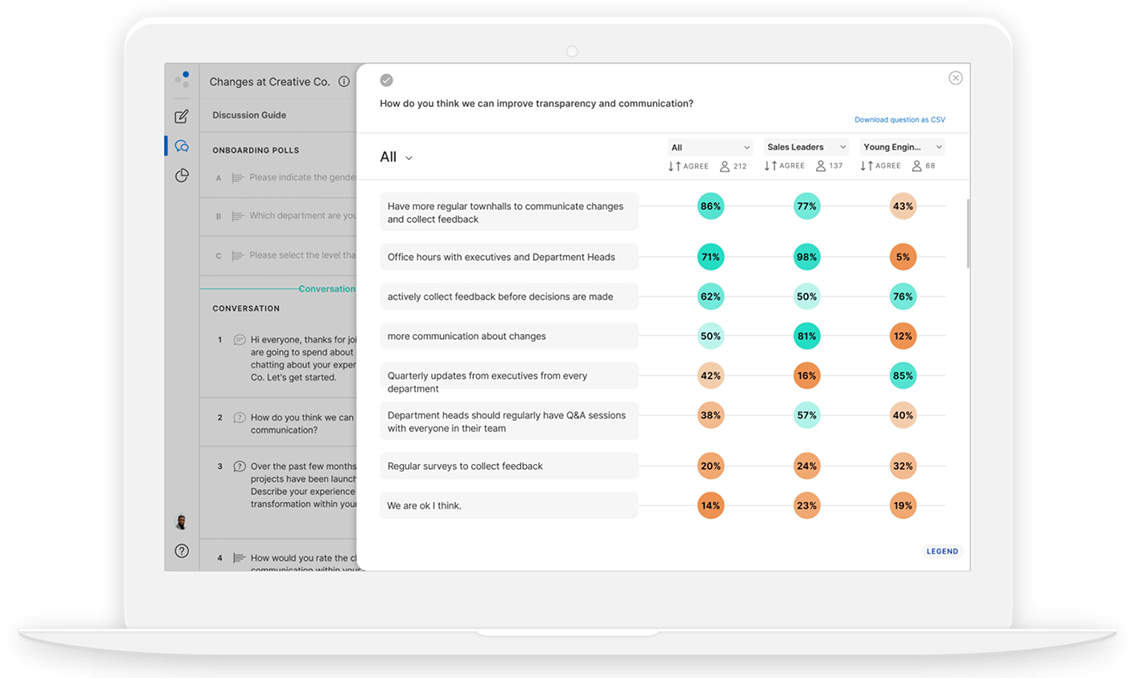The height and width of the screenshot is (678, 1140).
Task: Click the help question mark icon
Action: coord(182,551)
